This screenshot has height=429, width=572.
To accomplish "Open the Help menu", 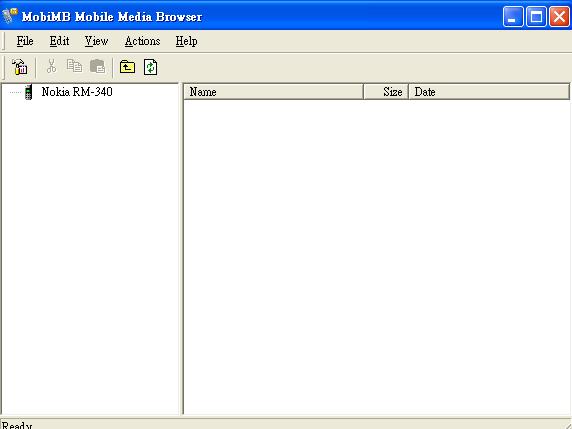I will click(x=186, y=41).
